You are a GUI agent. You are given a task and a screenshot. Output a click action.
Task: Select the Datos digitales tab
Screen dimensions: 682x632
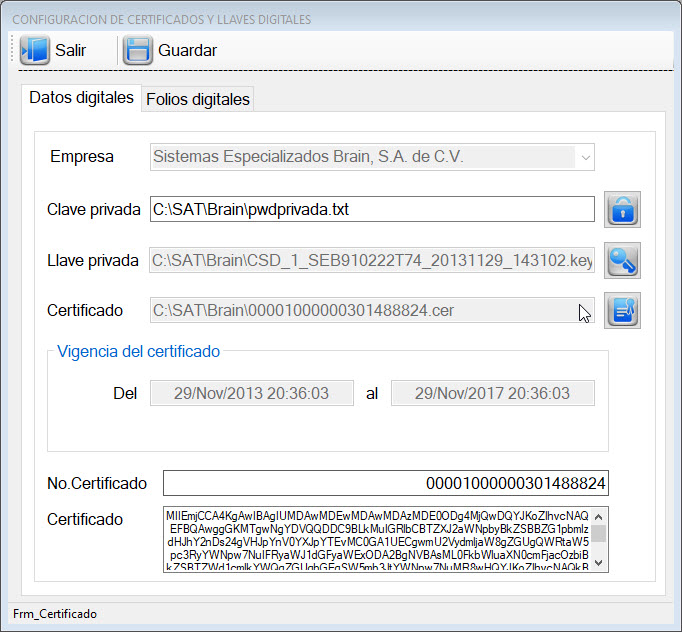[81, 97]
